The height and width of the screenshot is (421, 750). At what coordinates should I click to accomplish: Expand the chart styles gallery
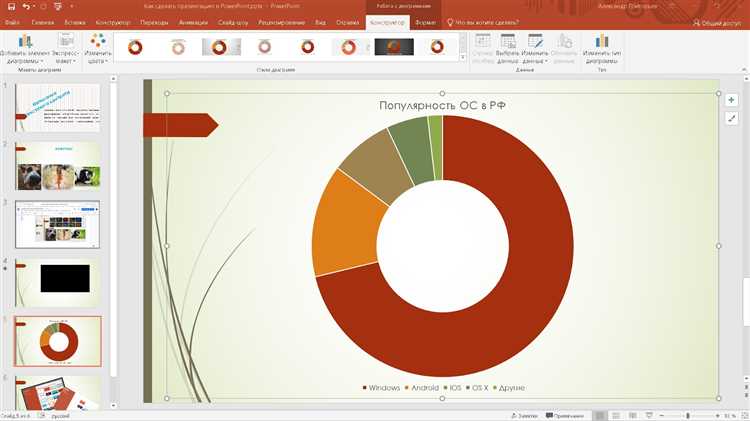463,57
